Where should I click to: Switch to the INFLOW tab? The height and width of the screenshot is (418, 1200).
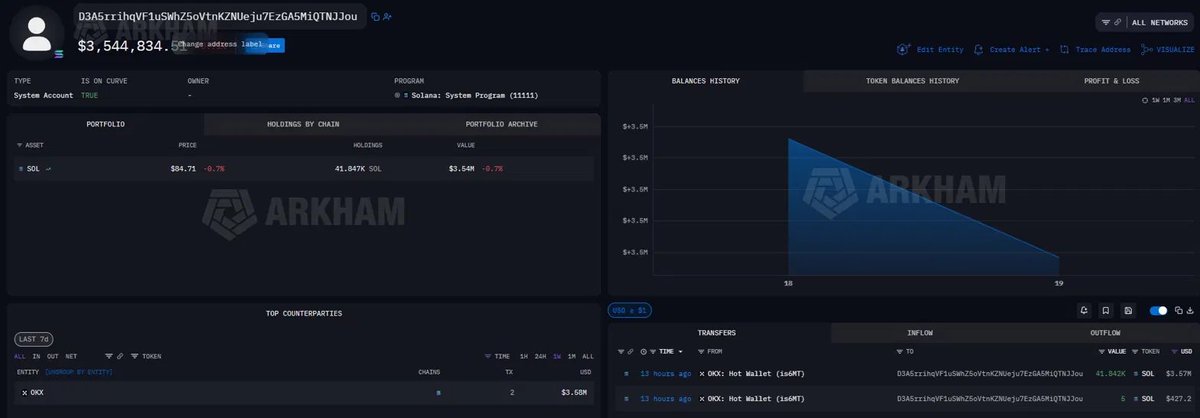coord(919,333)
